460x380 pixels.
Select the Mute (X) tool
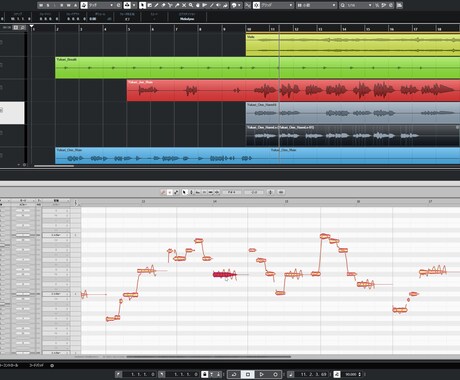[x=184, y=5]
